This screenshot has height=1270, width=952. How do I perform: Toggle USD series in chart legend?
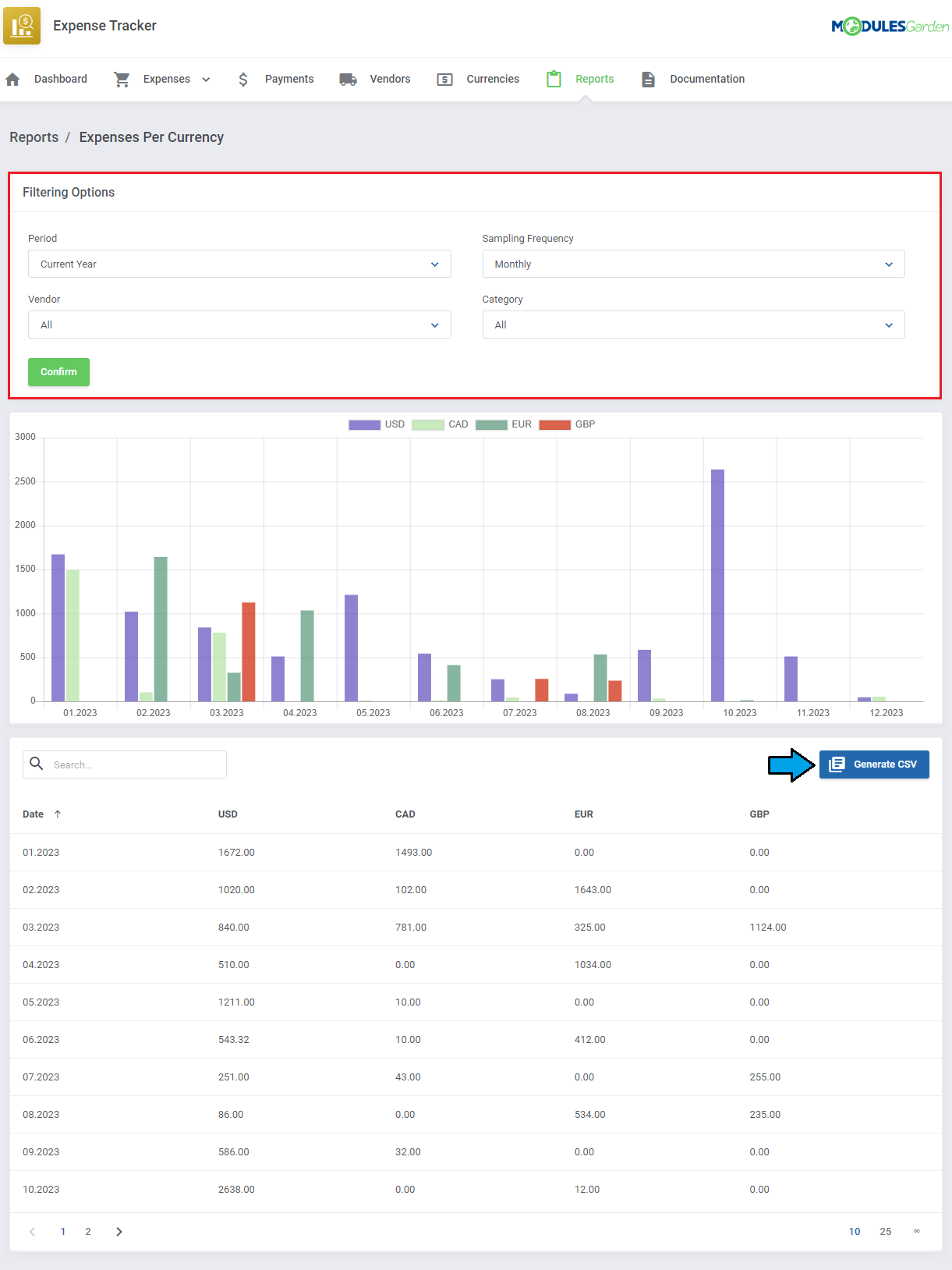coord(364,424)
